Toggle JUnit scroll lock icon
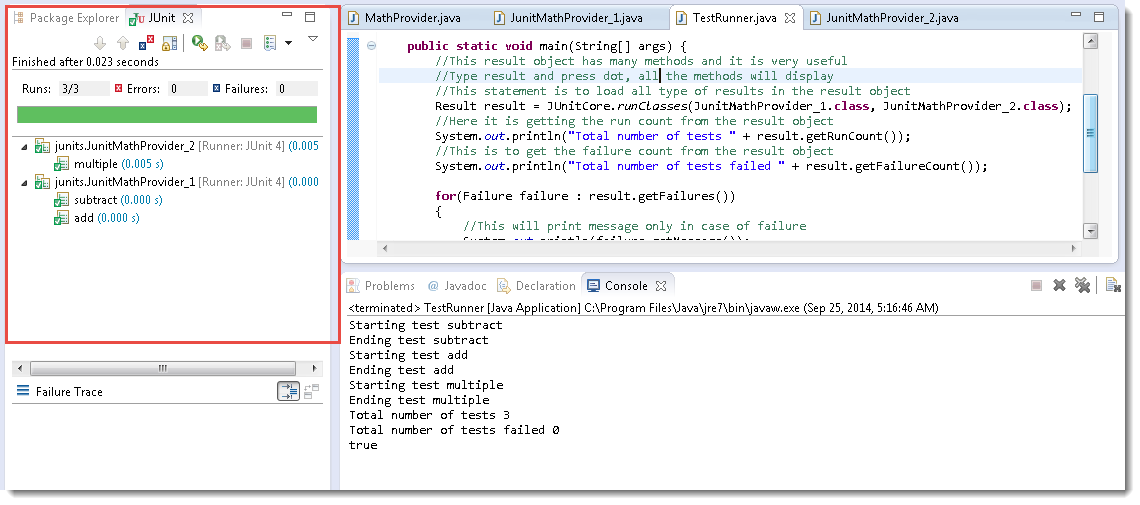Screen dimensions: 1140x505 click(x=169, y=44)
